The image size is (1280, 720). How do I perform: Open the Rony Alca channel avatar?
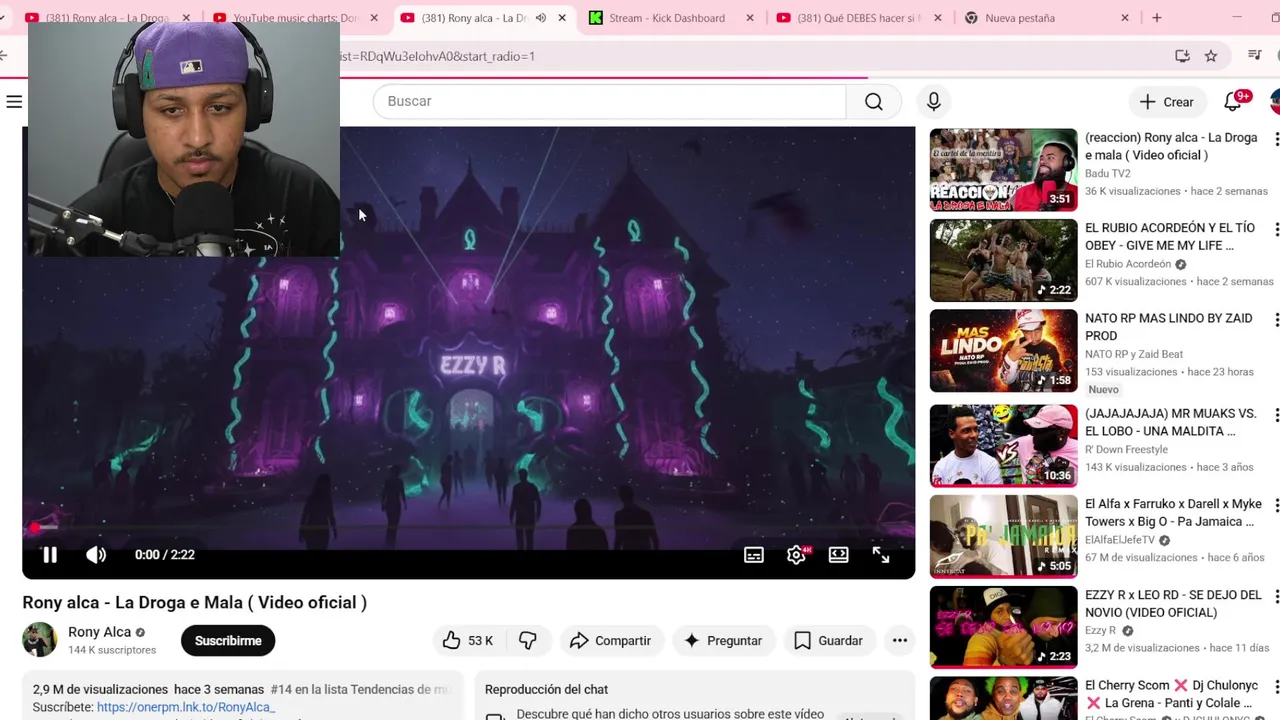pos(40,640)
